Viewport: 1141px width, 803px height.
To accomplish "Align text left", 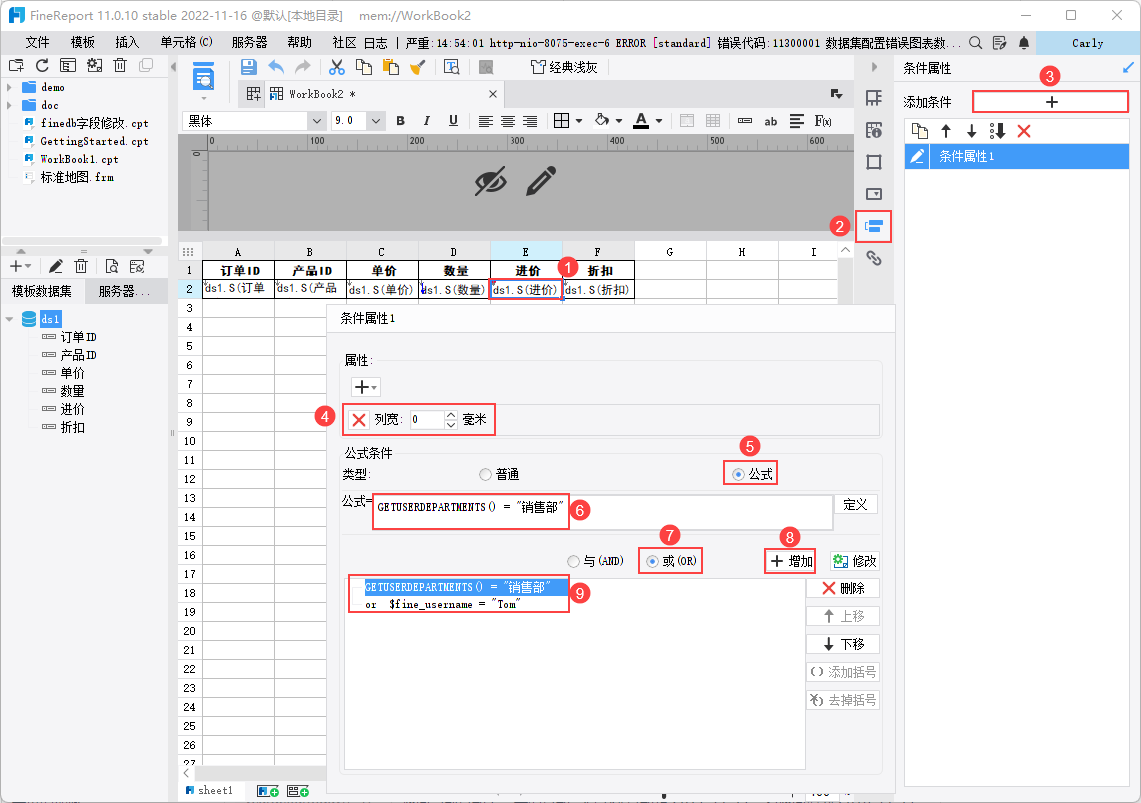I will tap(485, 121).
